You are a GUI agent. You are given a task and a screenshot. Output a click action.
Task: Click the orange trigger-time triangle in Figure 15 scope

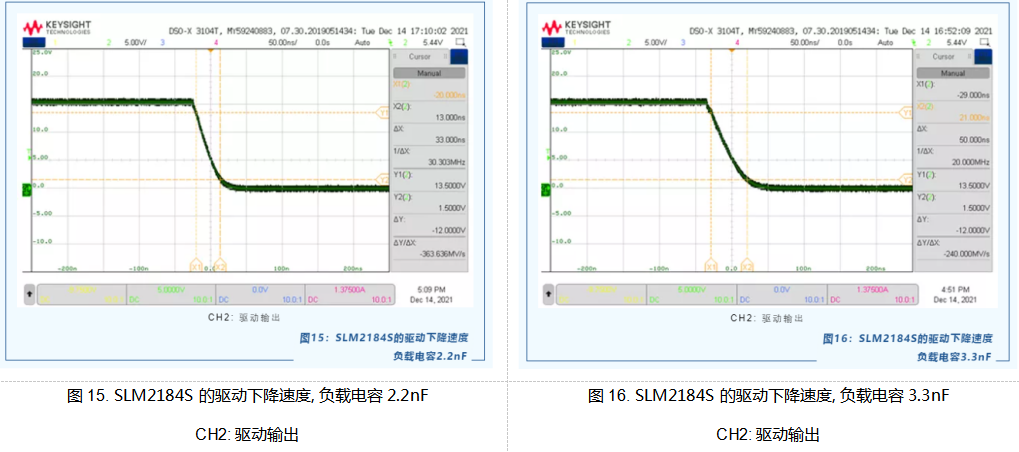pos(210,50)
